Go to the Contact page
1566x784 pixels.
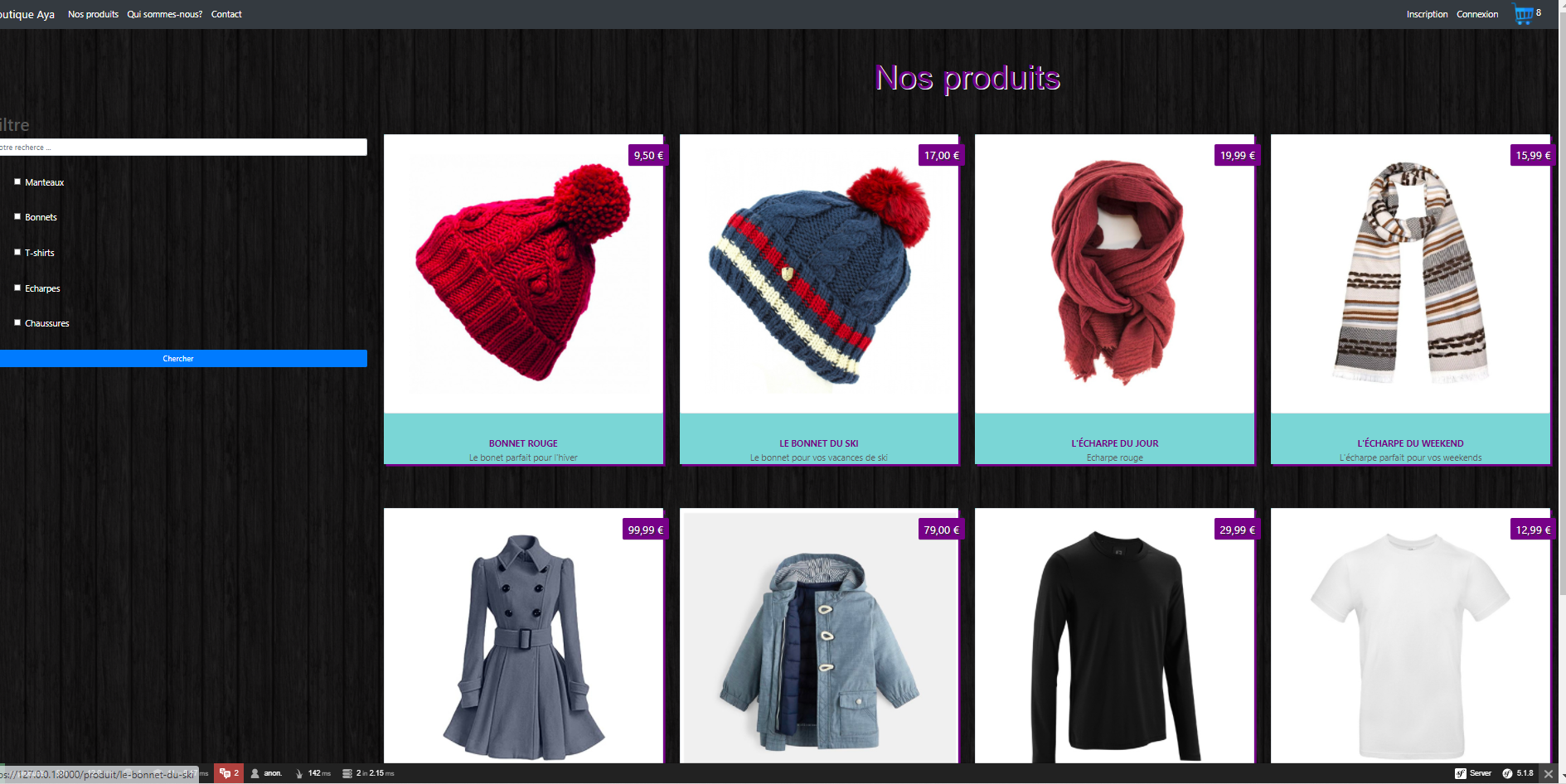[226, 14]
